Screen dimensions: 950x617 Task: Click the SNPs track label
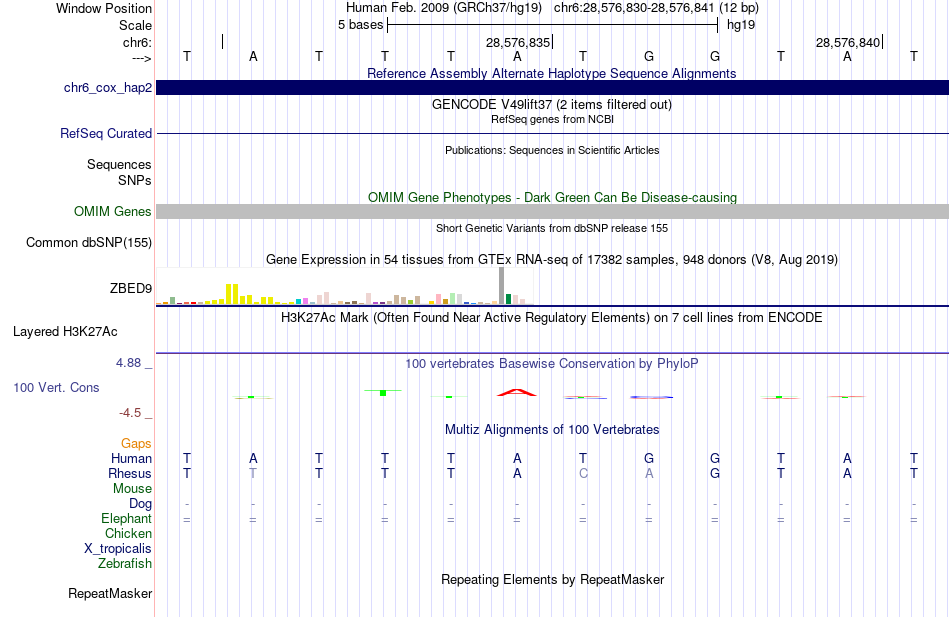click(135, 180)
